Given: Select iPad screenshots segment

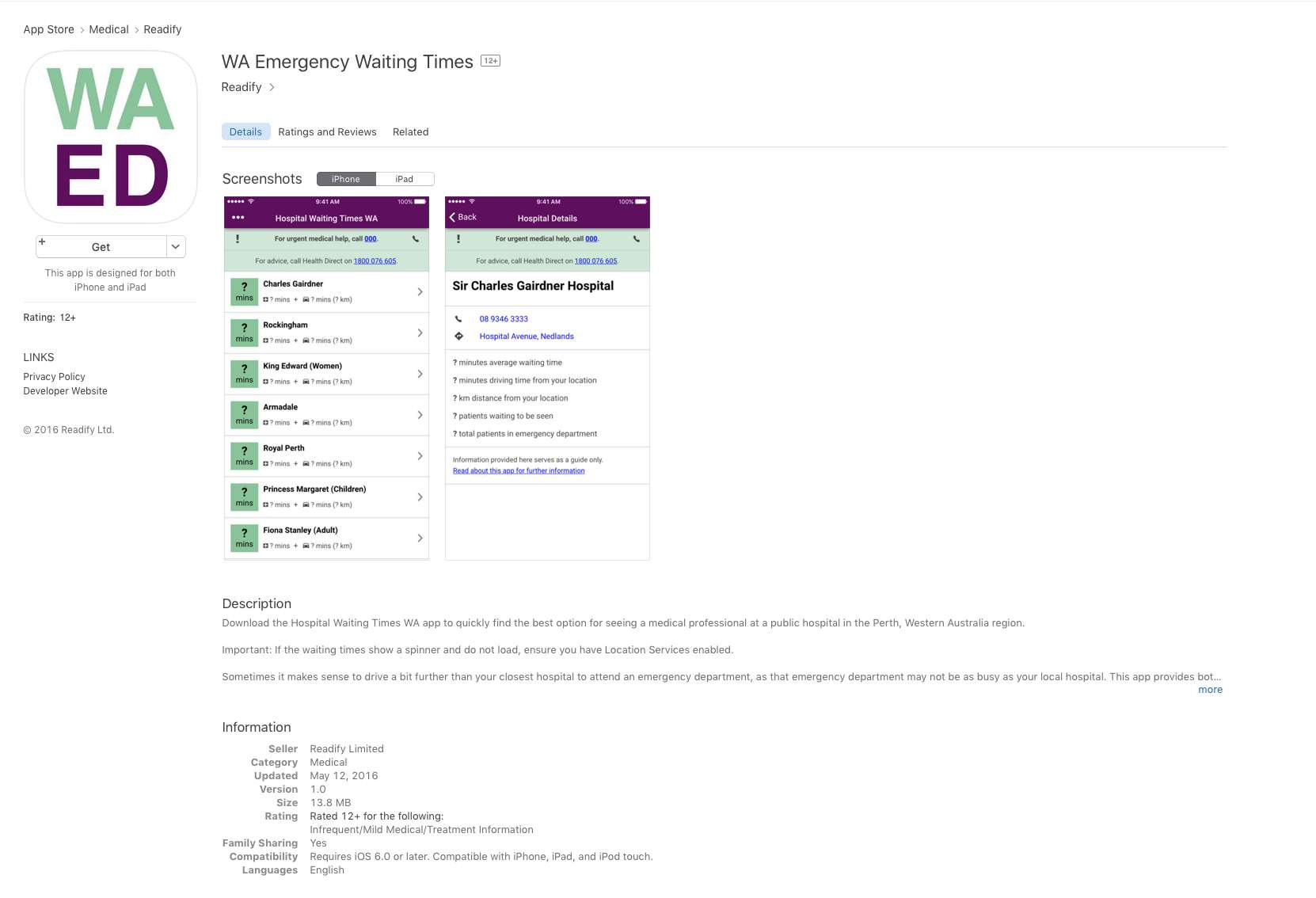Looking at the screenshot, I should coord(405,179).
